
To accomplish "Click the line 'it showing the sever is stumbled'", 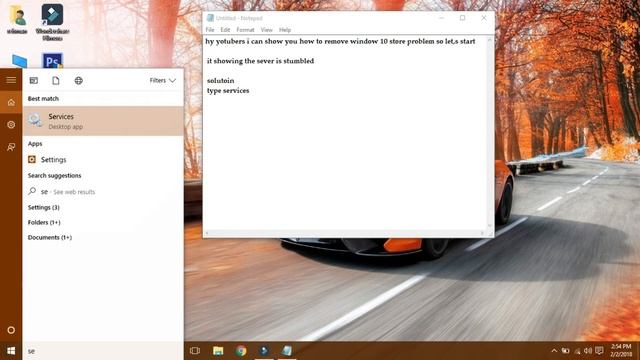I will click(x=260, y=61).
